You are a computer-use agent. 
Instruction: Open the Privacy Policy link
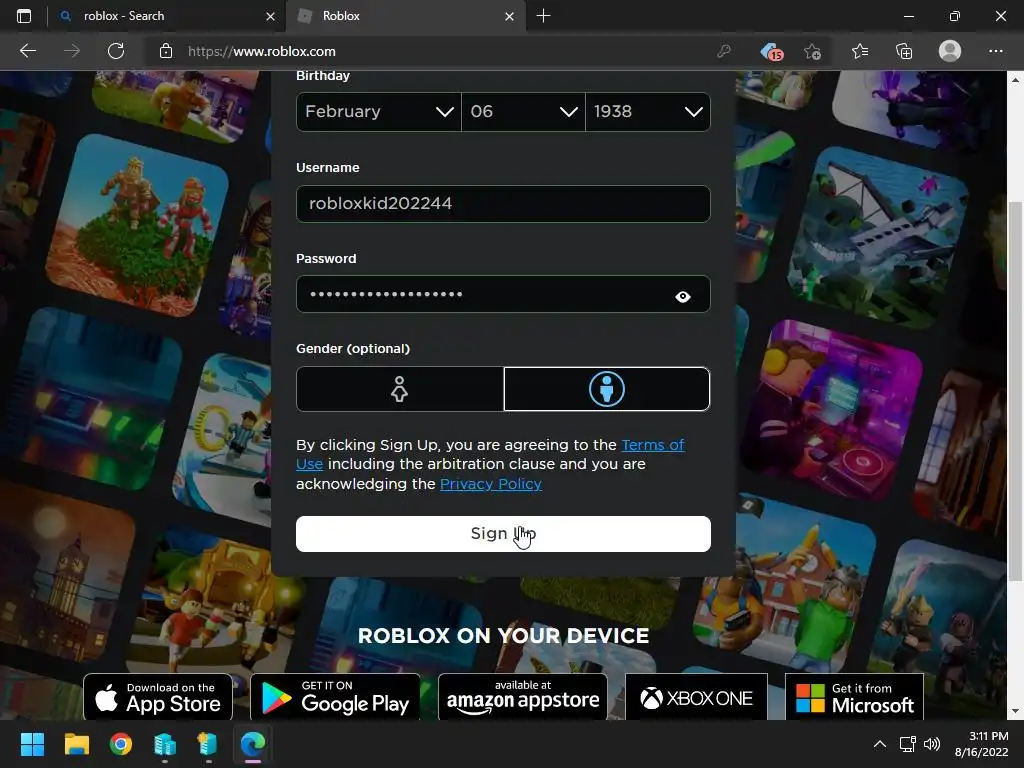[490, 484]
